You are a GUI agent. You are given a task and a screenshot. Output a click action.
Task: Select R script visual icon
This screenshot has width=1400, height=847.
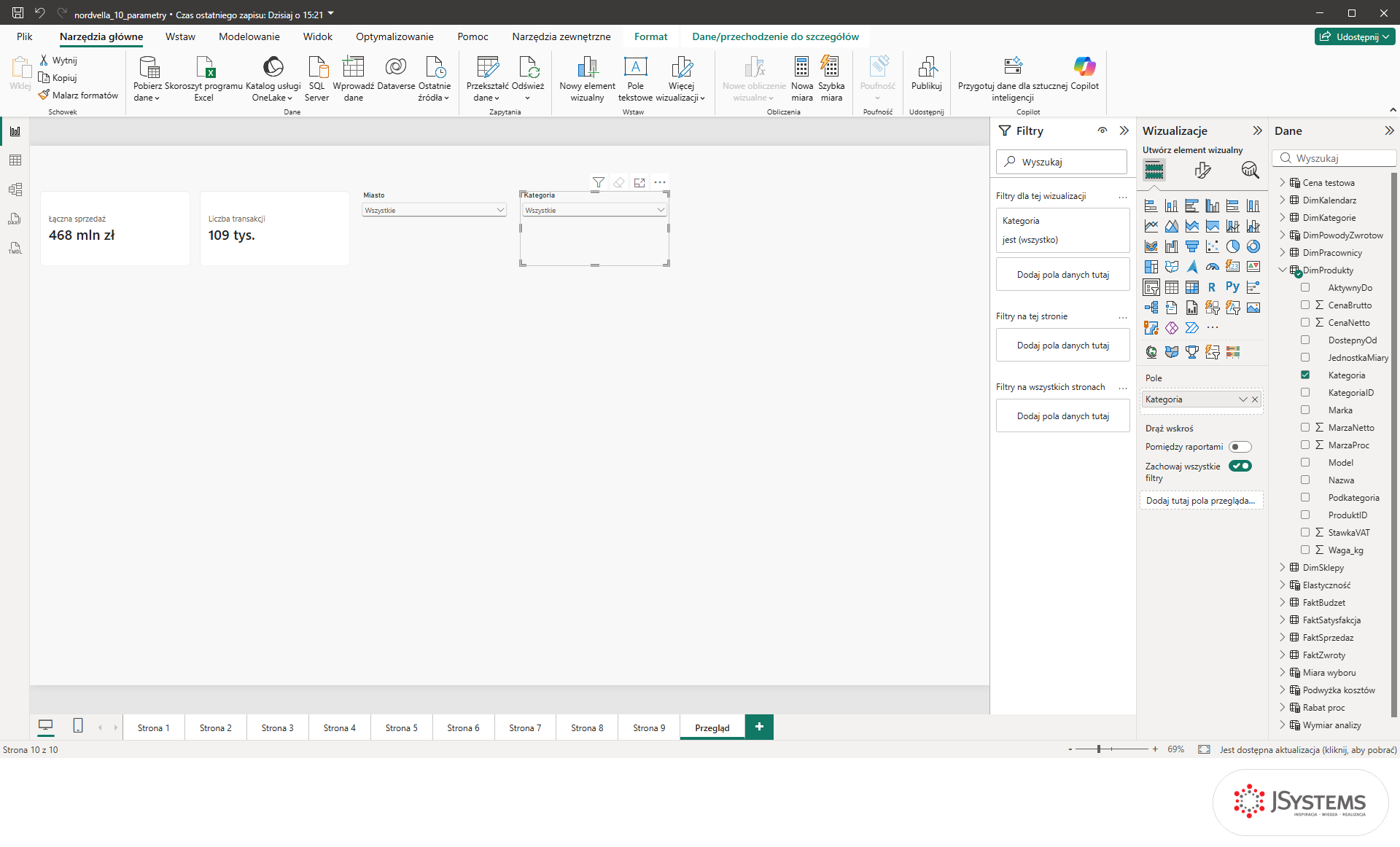pos(1213,287)
